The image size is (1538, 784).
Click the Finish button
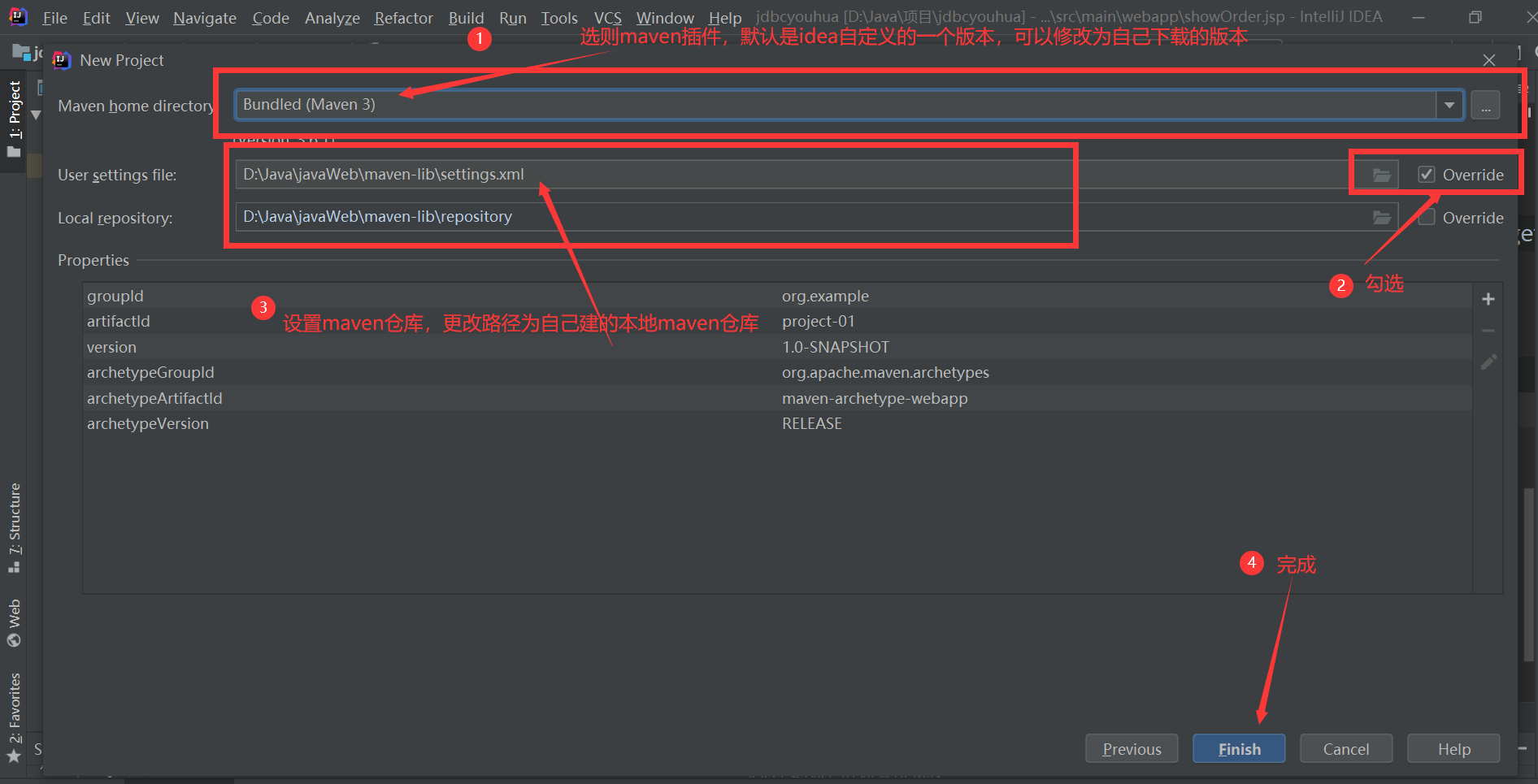[1239, 749]
